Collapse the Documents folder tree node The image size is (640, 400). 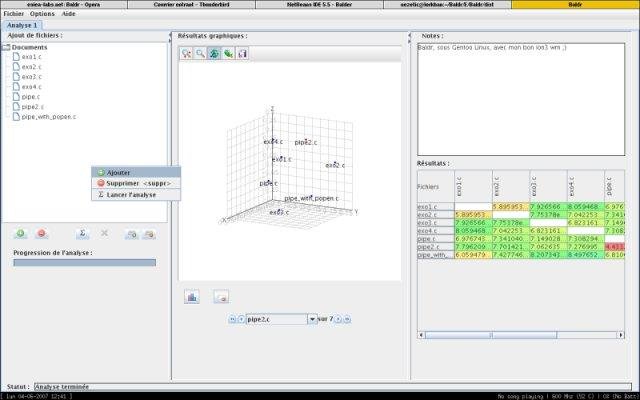6,47
